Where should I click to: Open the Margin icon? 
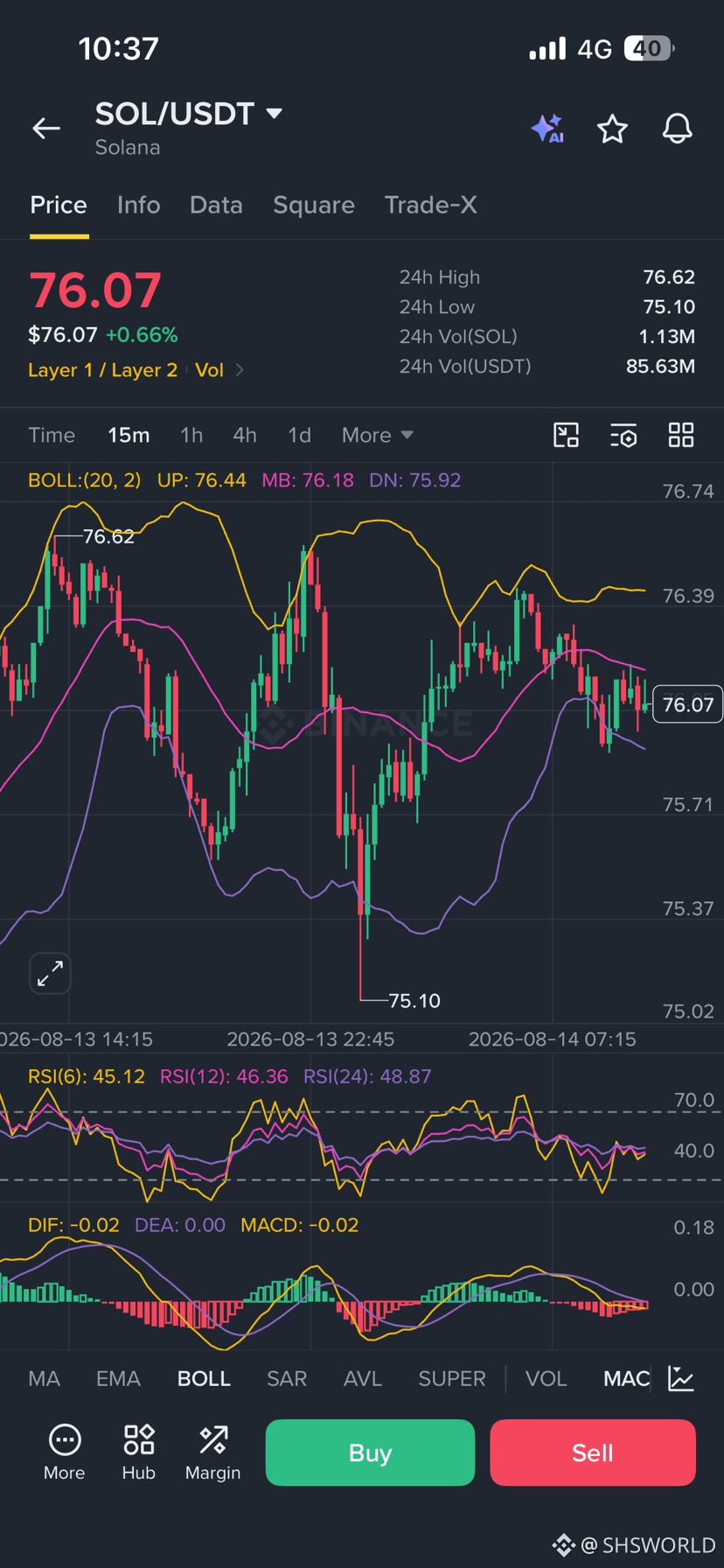pyautogui.click(x=213, y=1439)
